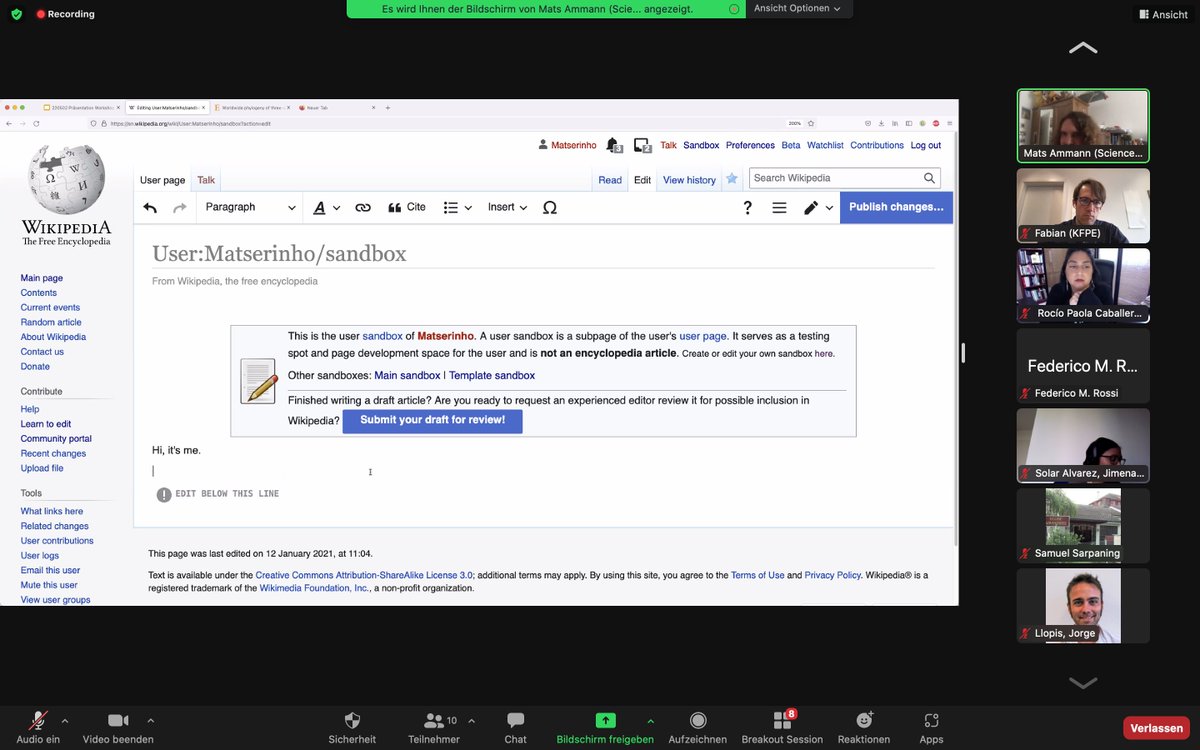Select Fabian (KFPE) video thumbnail
The image size is (1200, 750).
coord(1083,206)
